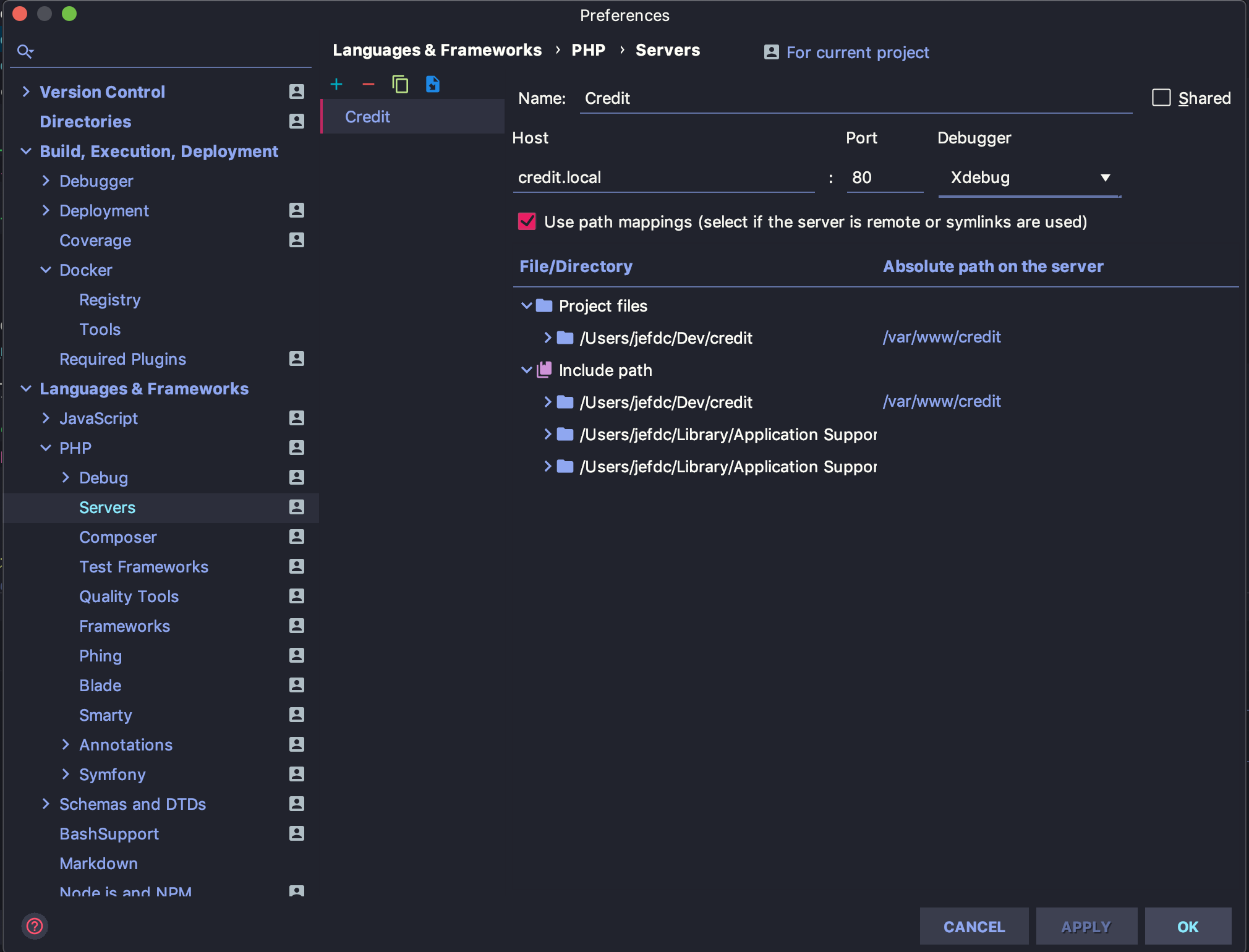
Task: Click the PHP breadcrumb link
Action: (587, 50)
